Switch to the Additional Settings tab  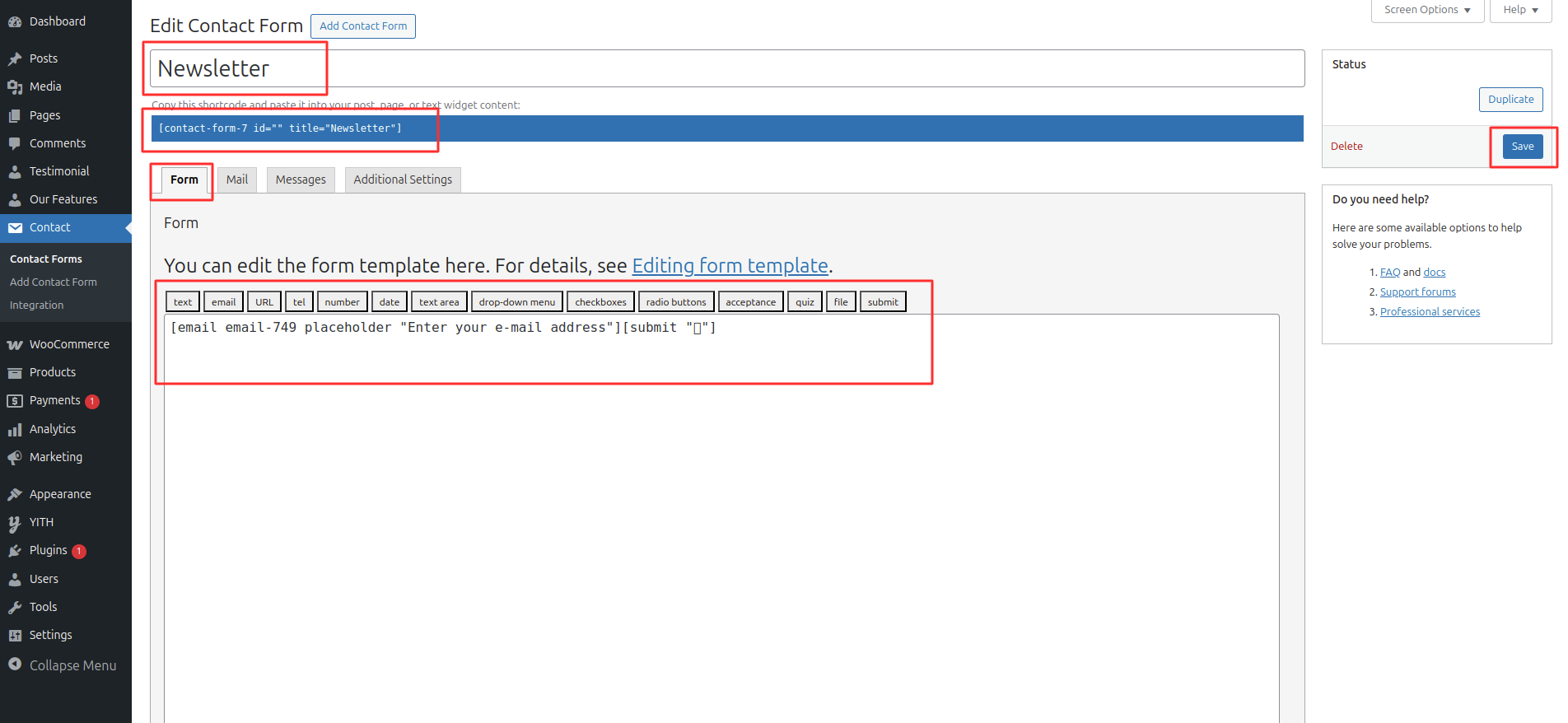pos(403,180)
